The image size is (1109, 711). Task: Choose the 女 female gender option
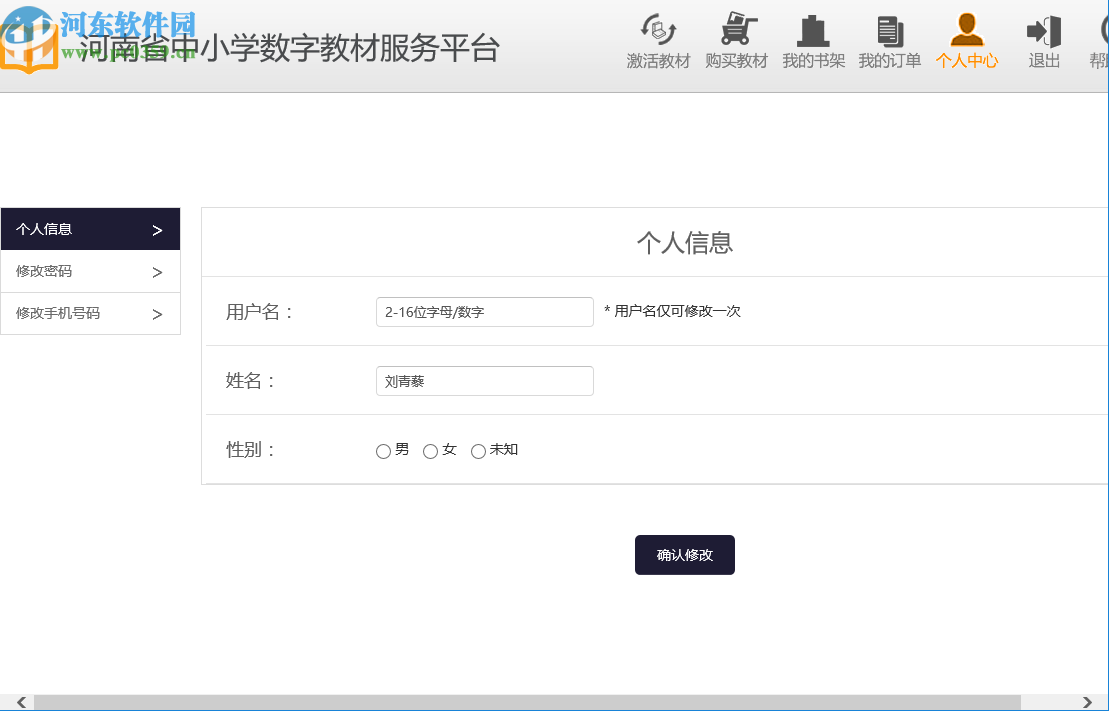(x=430, y=451)
